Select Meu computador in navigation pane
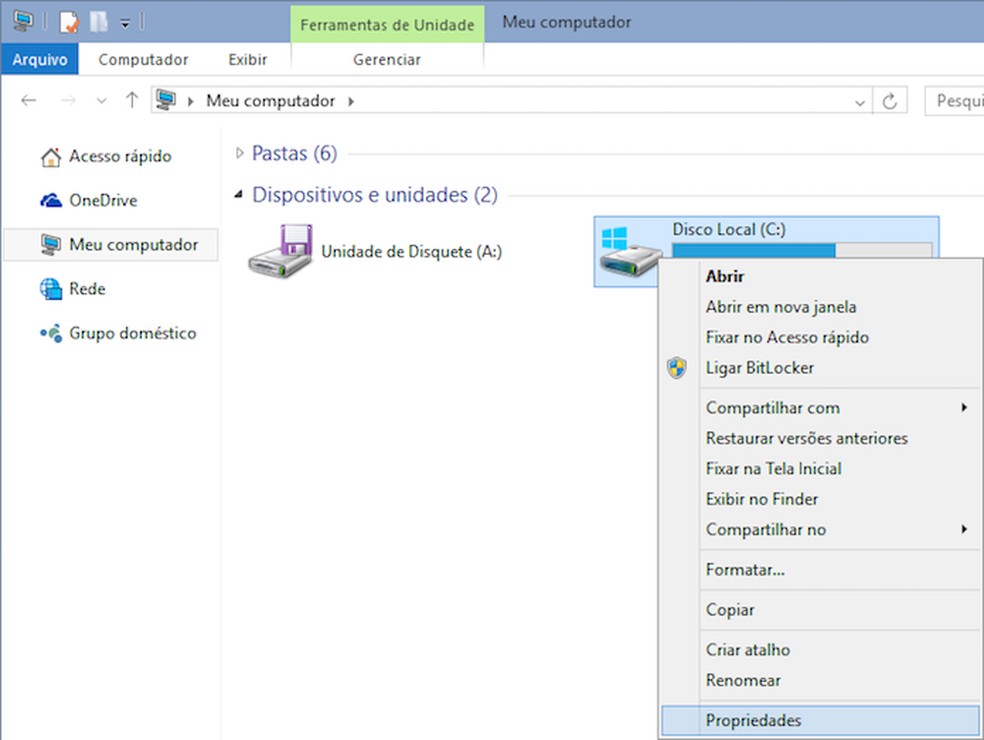 click(111, 245)
